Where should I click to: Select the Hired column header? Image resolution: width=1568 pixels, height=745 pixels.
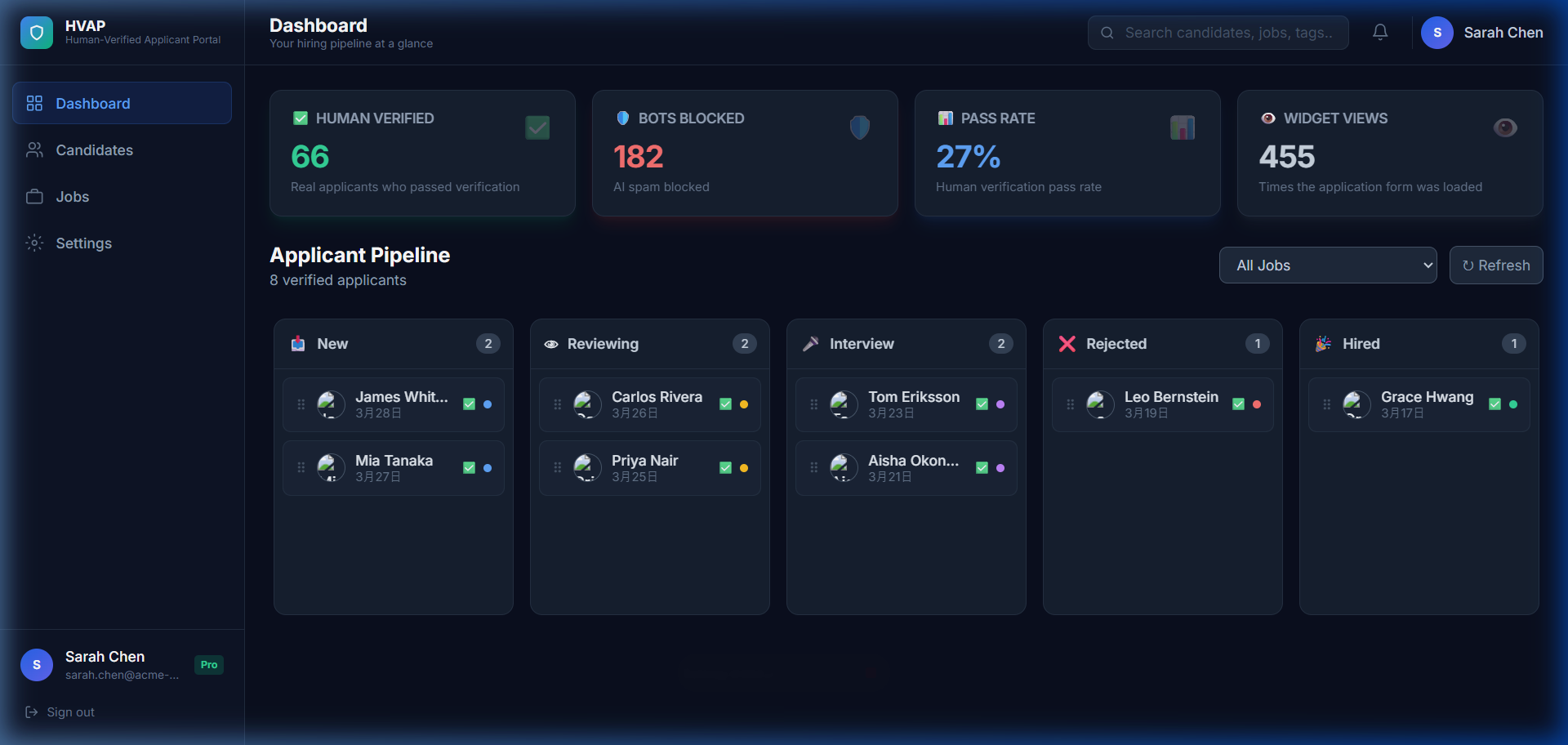coord(1361,344)
